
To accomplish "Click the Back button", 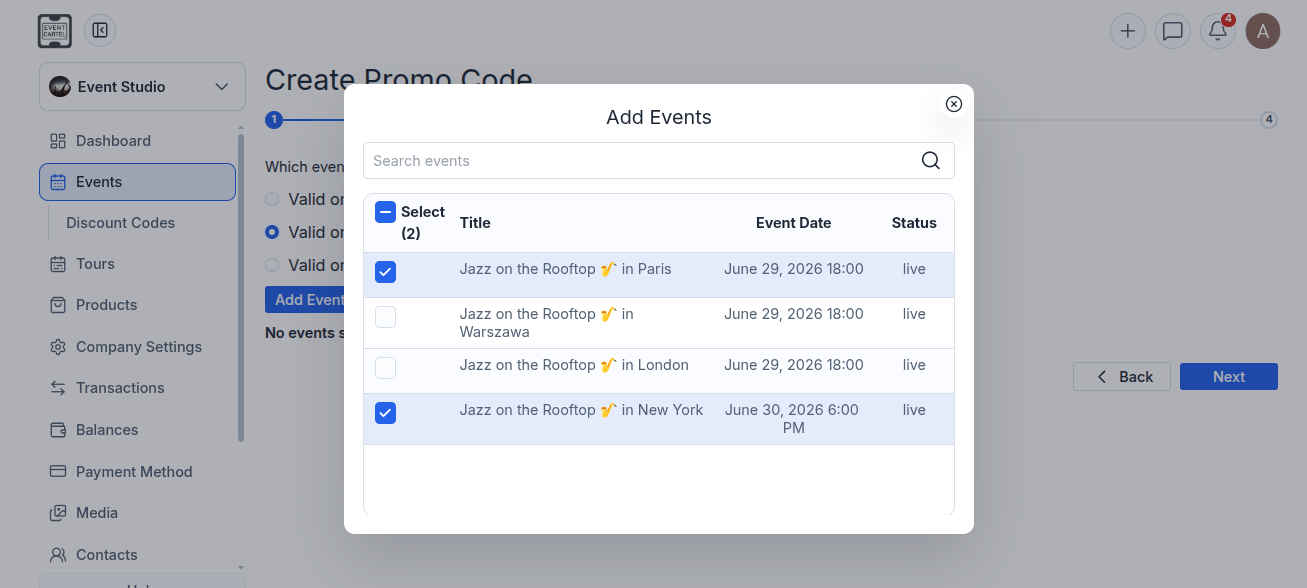I will [1122, 377].
